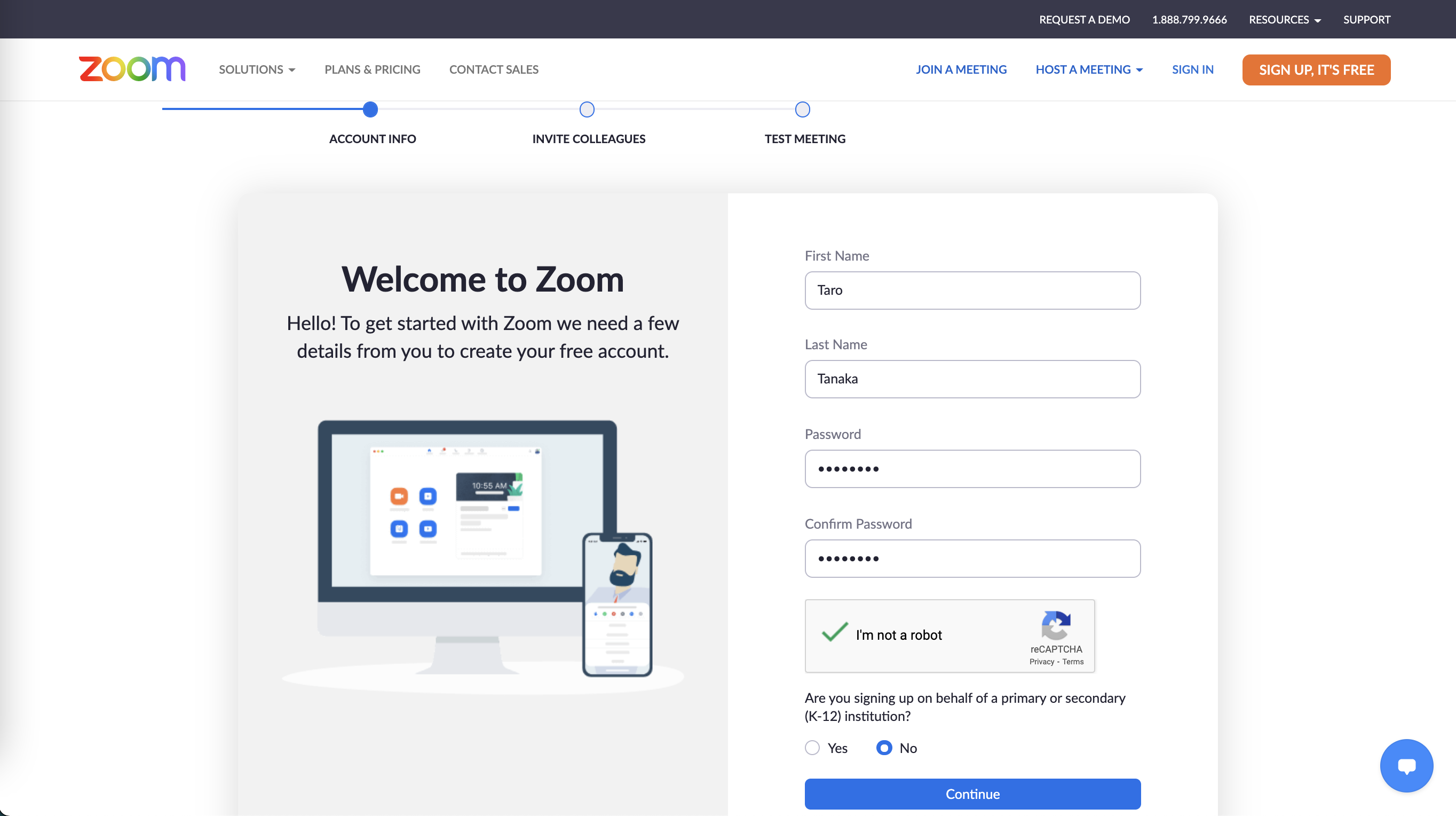Click the Confirm Password input field
The width and height of the screenshot is (1456, 816).
coord(973,558)
